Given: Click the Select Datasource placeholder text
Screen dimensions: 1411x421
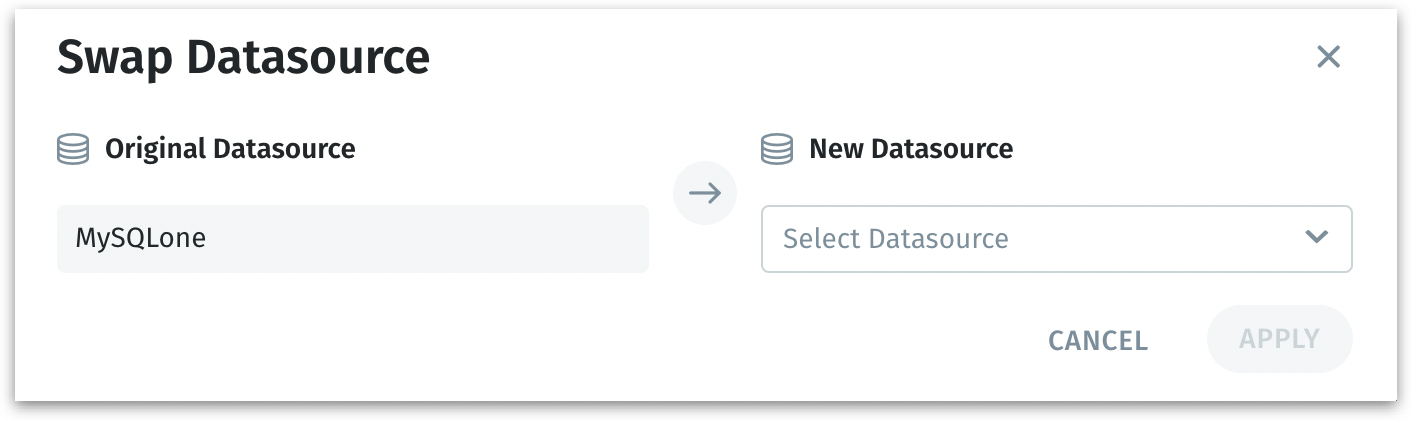Looking at the screenshot, I should (x=895, y=239).
